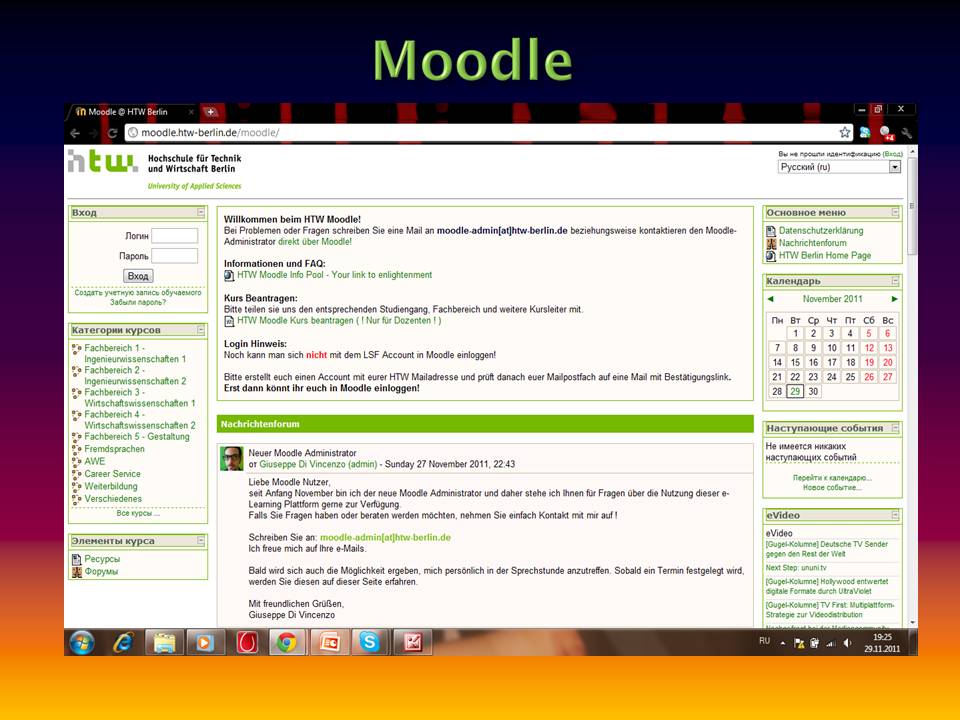Viewport: 960px width, 720px height.
Task: Open the Windows Start orb
Action: tap(82, 642)
